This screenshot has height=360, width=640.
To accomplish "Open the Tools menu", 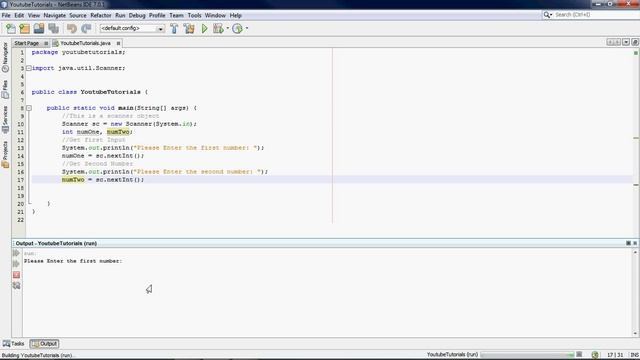I will coord(194,16).
